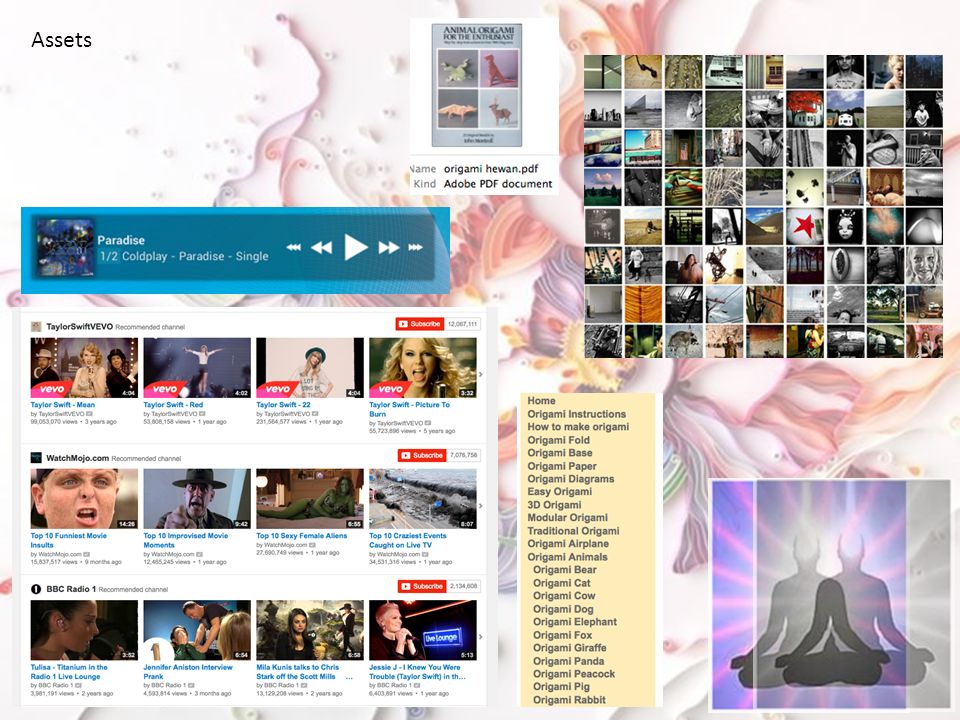
Task: Open Origami Base menu entry
Action: point(560,453)
